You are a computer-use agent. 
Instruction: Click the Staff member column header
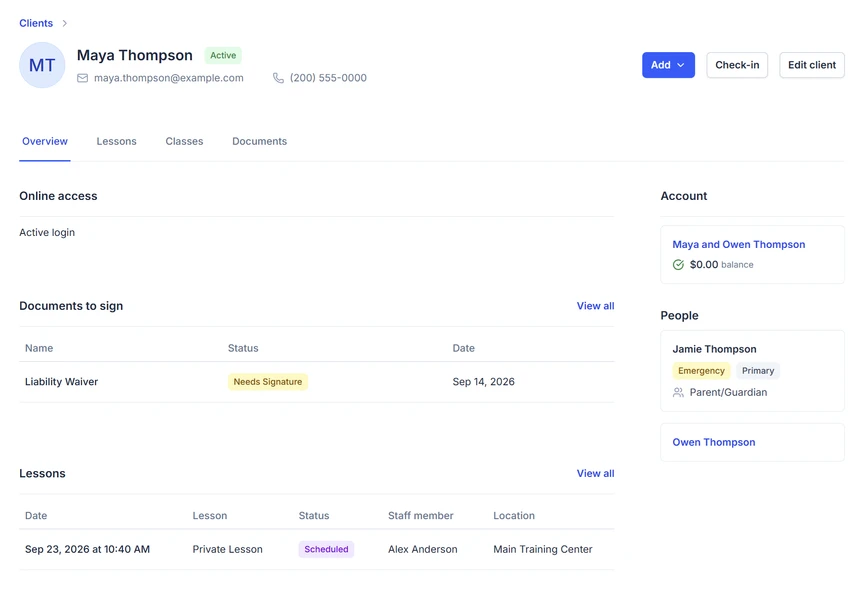click(420, 516)
